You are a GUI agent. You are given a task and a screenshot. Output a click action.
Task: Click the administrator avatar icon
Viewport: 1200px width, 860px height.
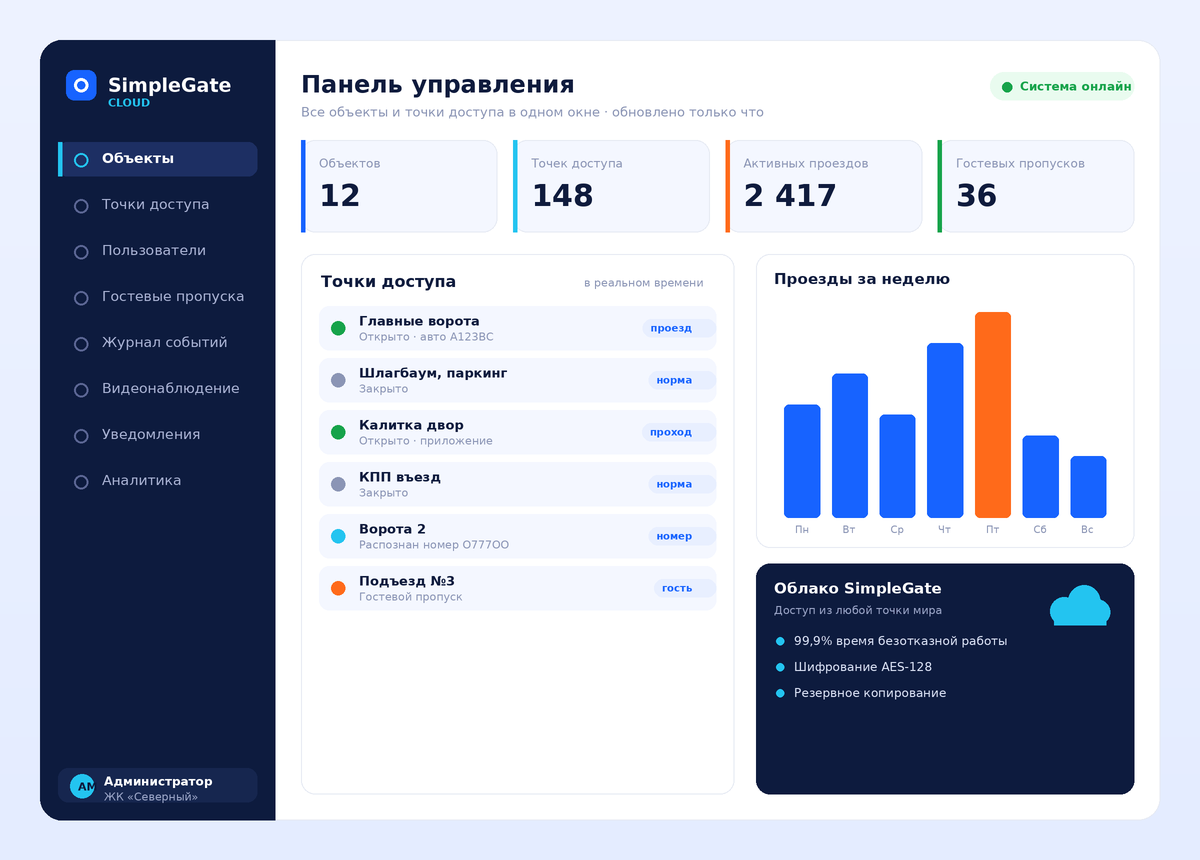[x=82, y=786]
